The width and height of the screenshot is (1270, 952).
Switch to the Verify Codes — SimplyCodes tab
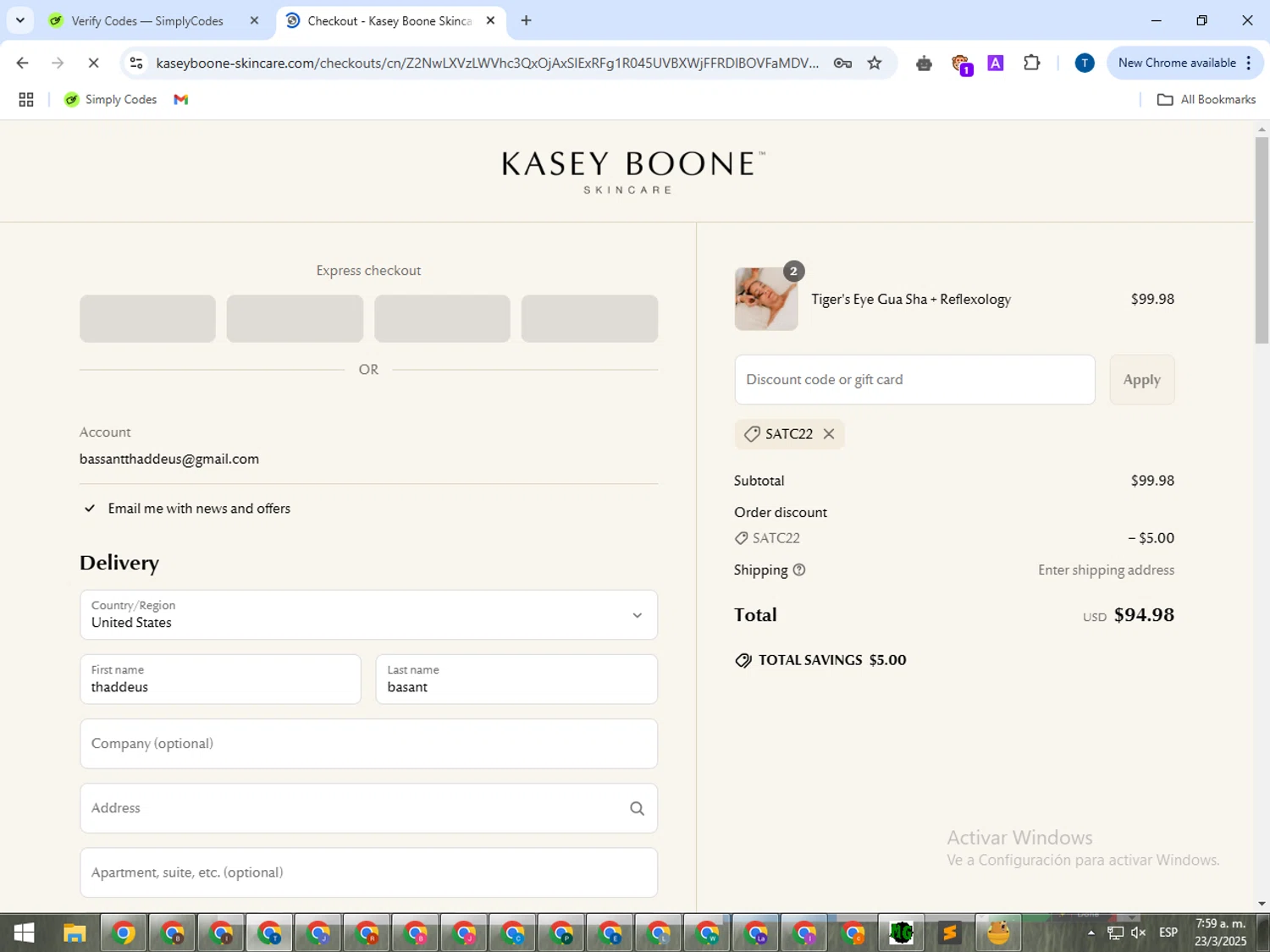[x=146, y=21]
